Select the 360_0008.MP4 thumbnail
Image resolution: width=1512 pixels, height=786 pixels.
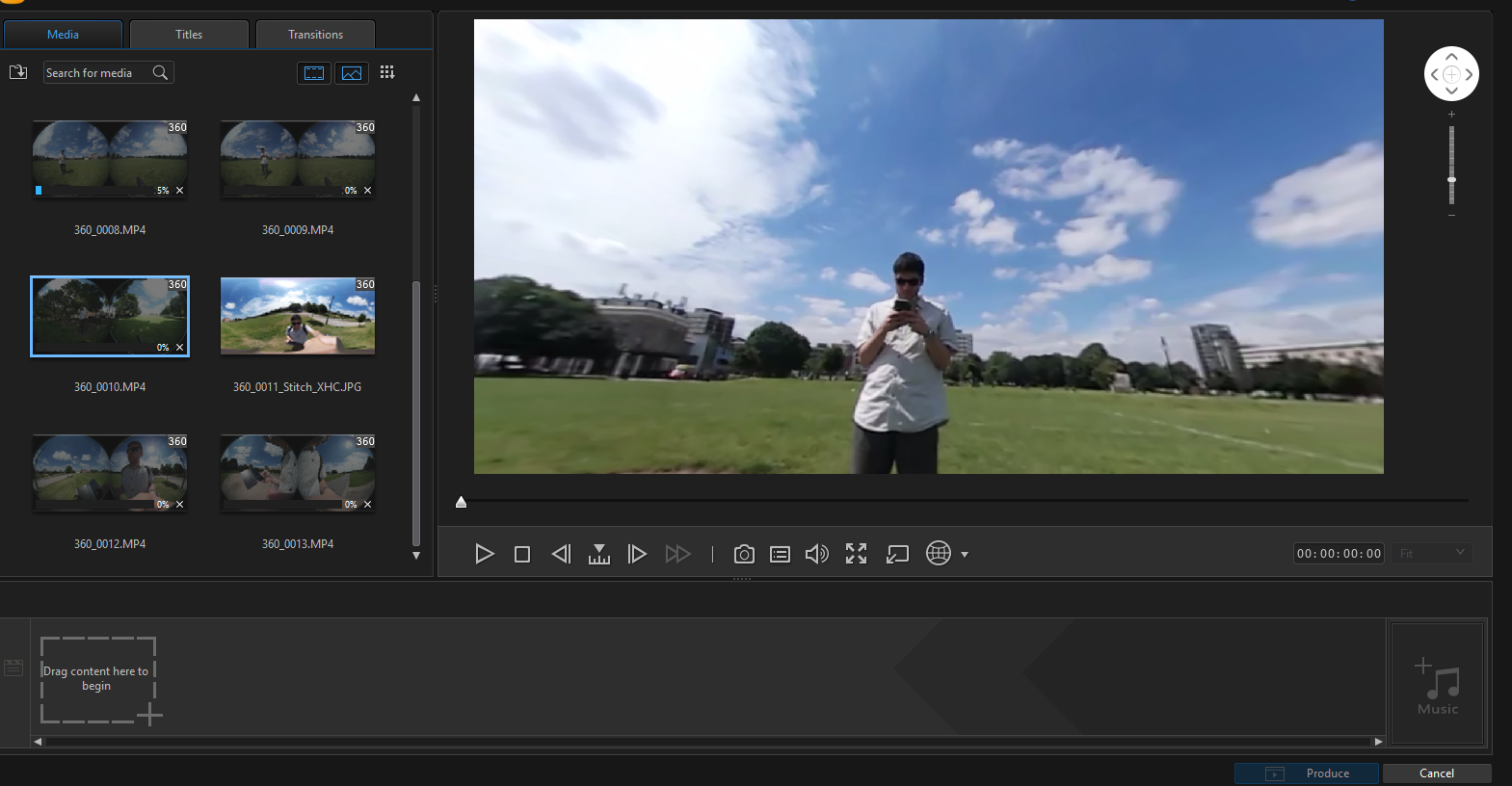tap(110, 159)
